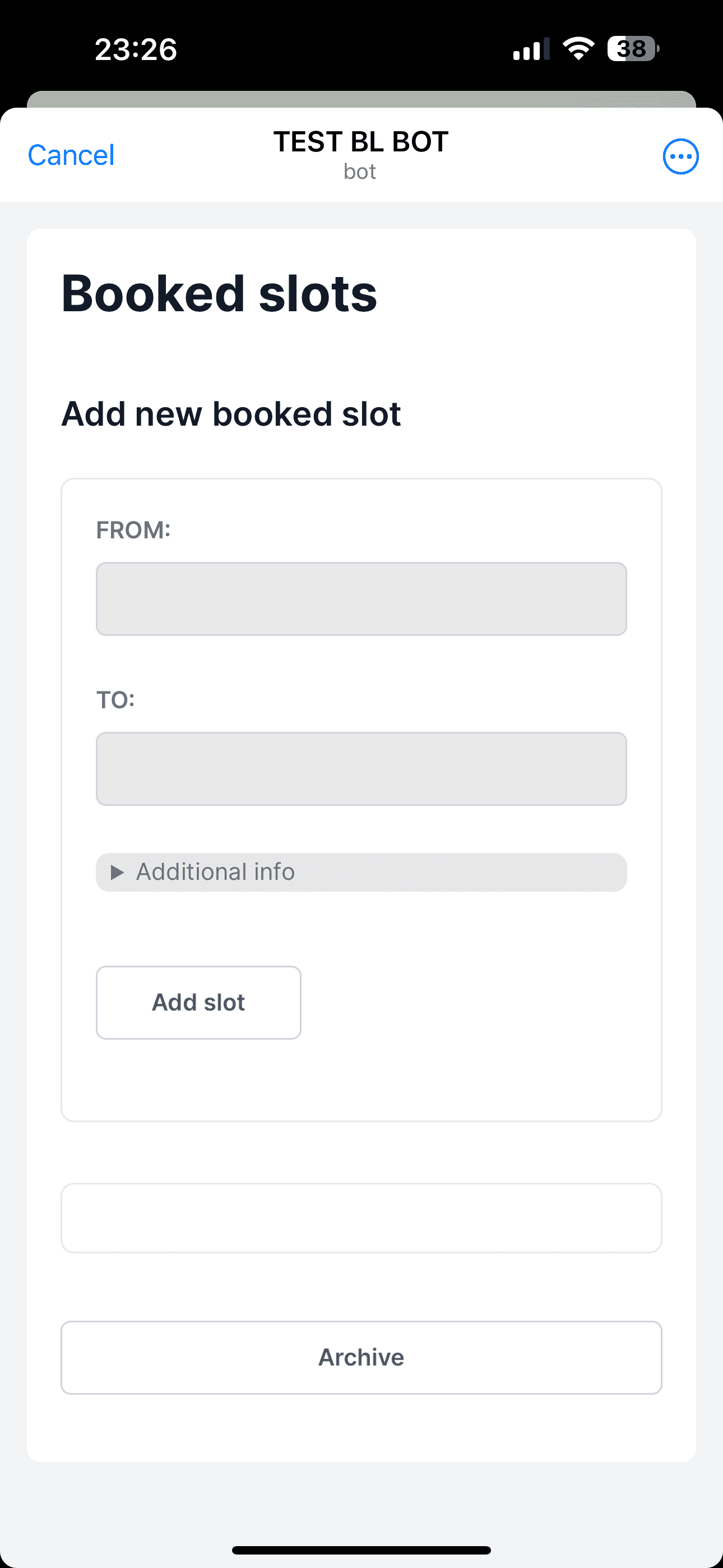The height and width of the screenshot is (1568, 723).
Task: Focus the FROM date input field
Action: pos(361,599)
